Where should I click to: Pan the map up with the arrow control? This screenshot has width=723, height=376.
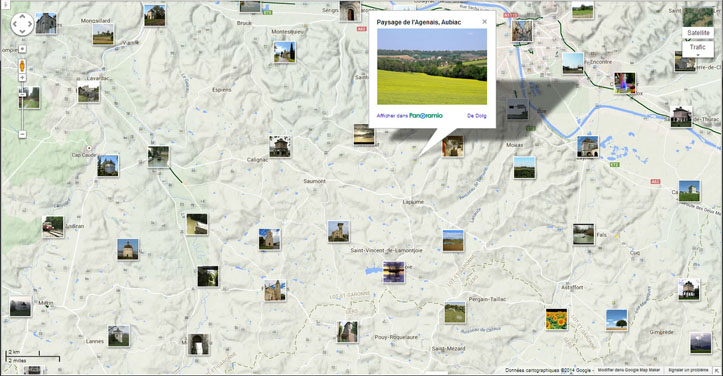pos(22,18)
